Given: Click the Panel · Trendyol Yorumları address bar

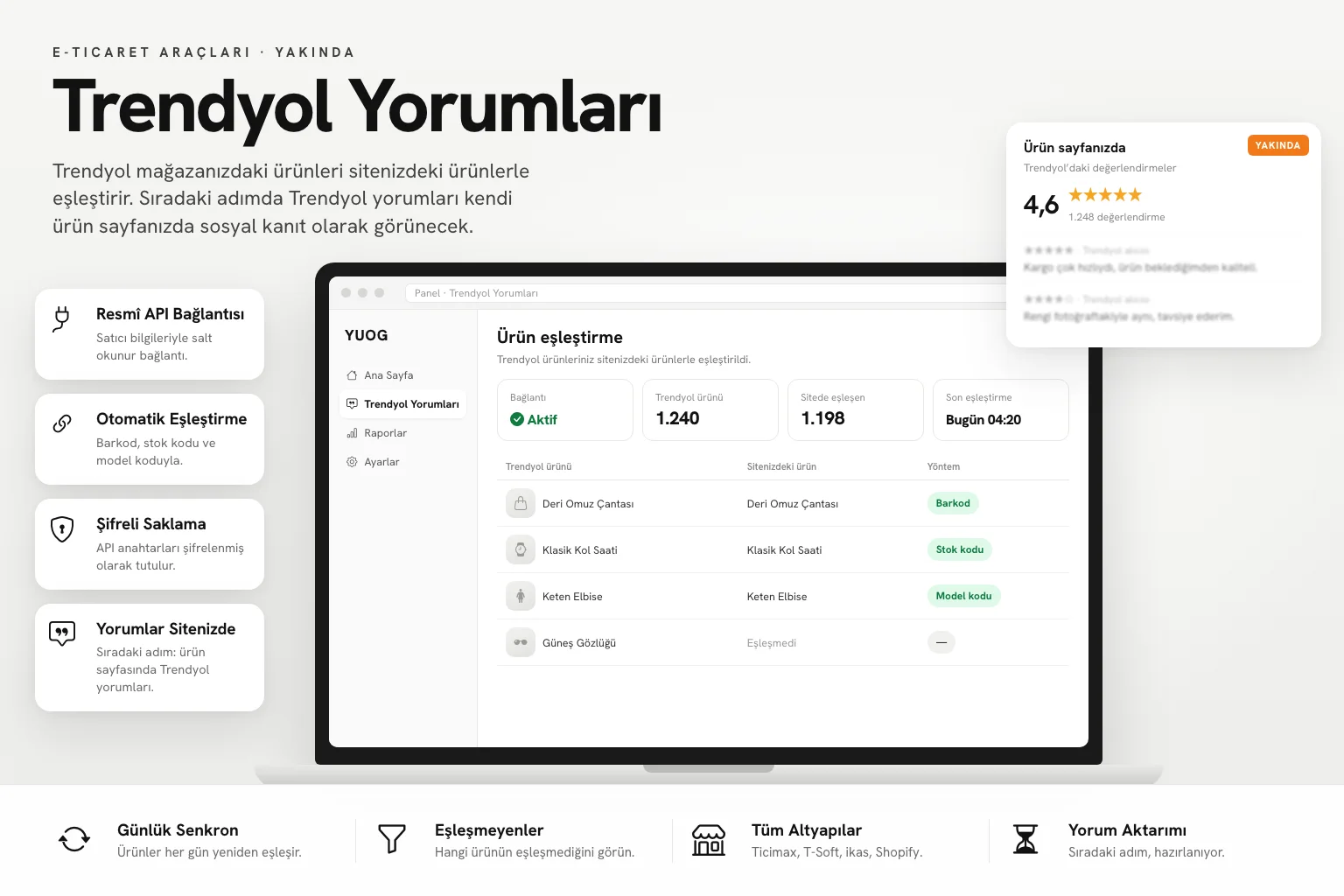Looking at the screenshot, I should coord(705,293).
